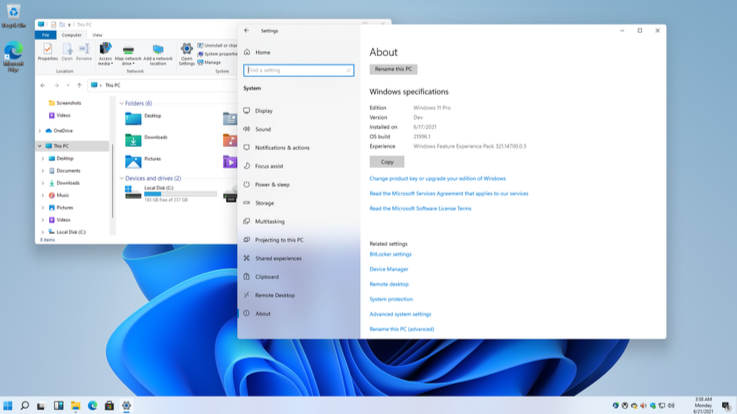Expand OneDrive in navigation tree
This screenshot has height=414, width=737.
pyautogui.click(x=40, y=131)
